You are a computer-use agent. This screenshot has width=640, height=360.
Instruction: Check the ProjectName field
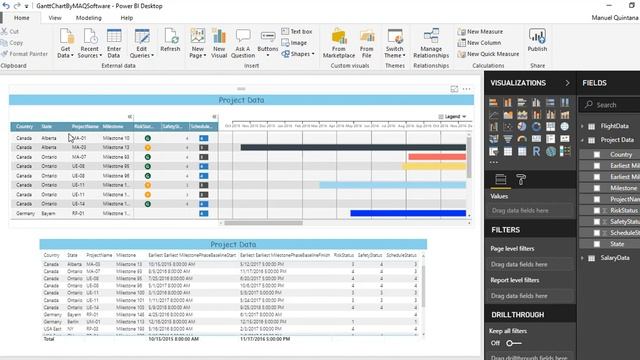597,199
